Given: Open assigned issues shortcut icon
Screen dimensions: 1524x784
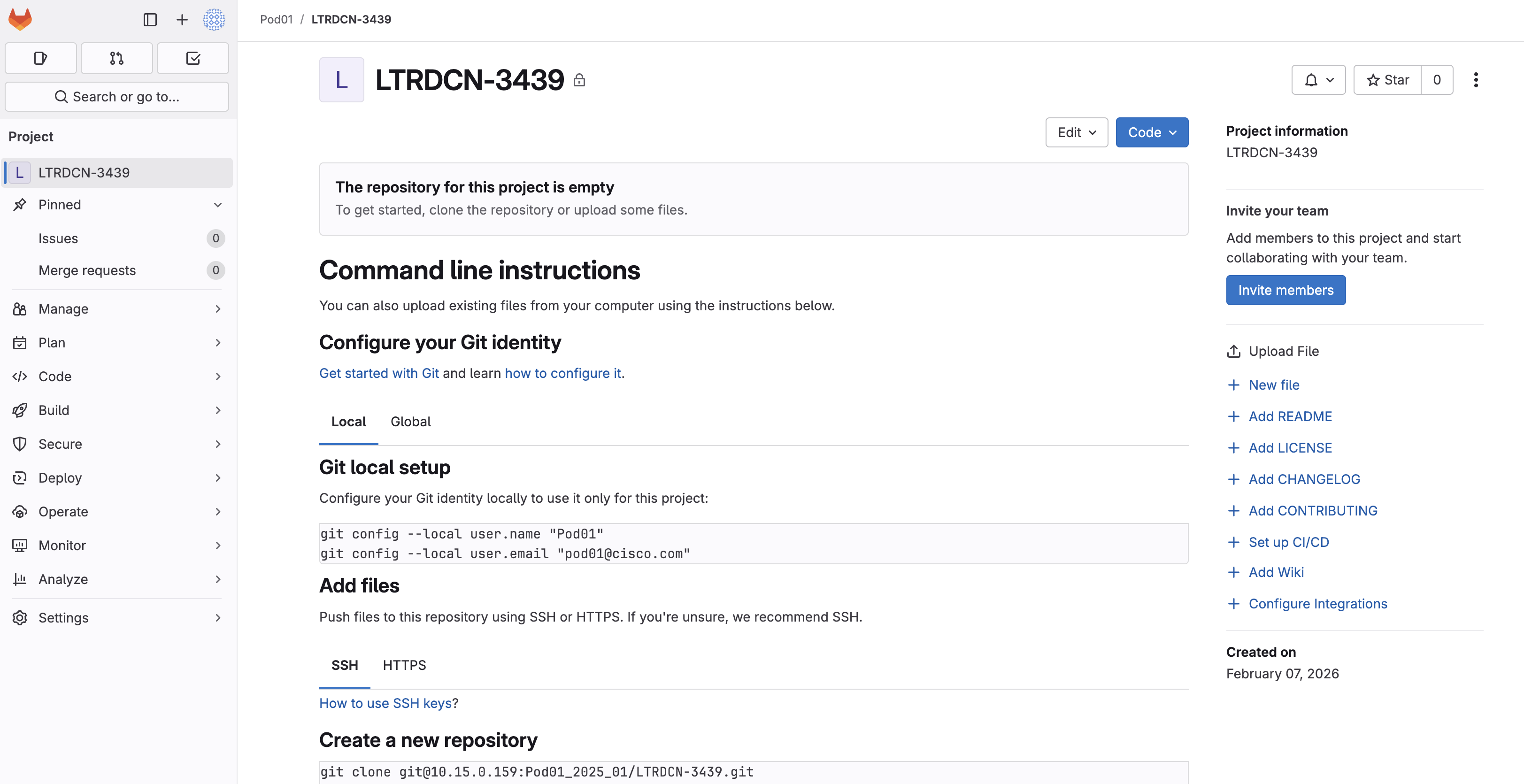Looking at the screenshot, I should [x=40, y=58].
